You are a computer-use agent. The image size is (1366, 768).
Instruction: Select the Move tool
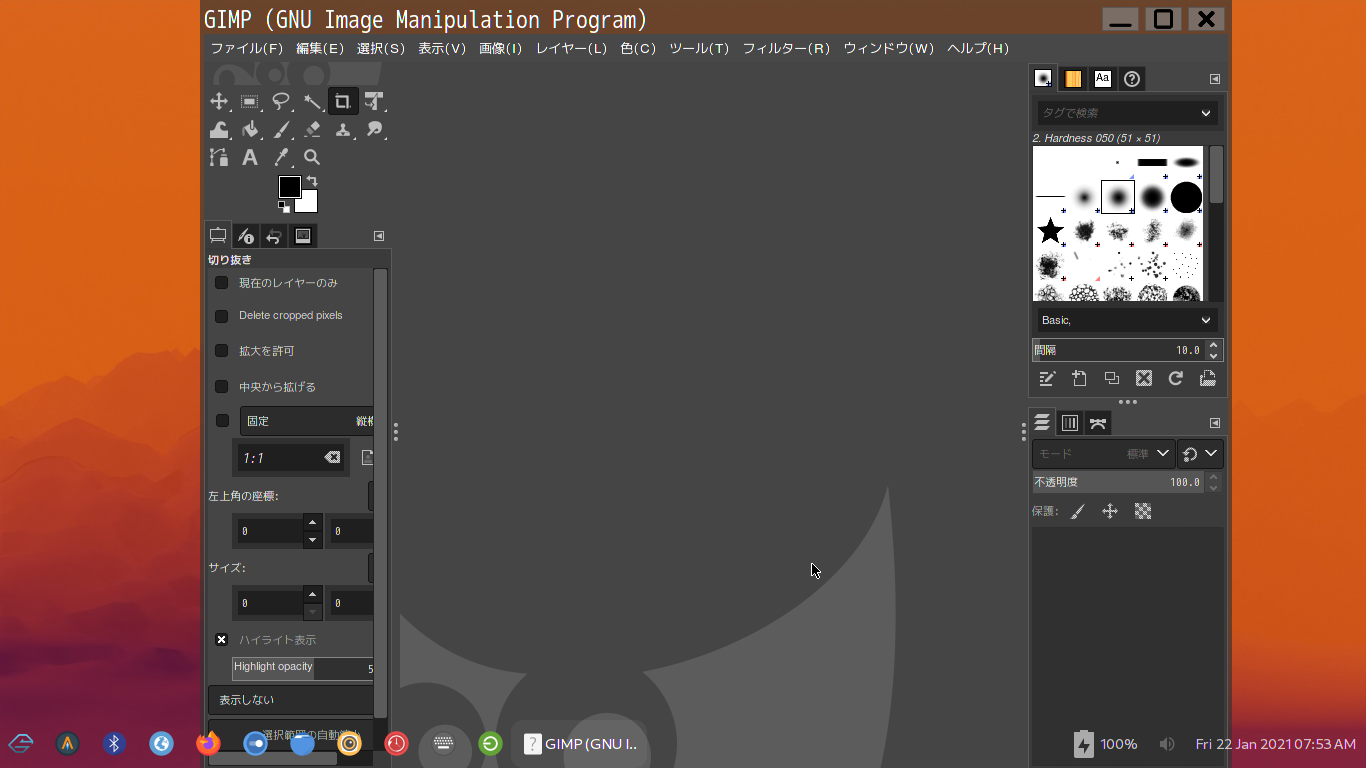(219, 101)
